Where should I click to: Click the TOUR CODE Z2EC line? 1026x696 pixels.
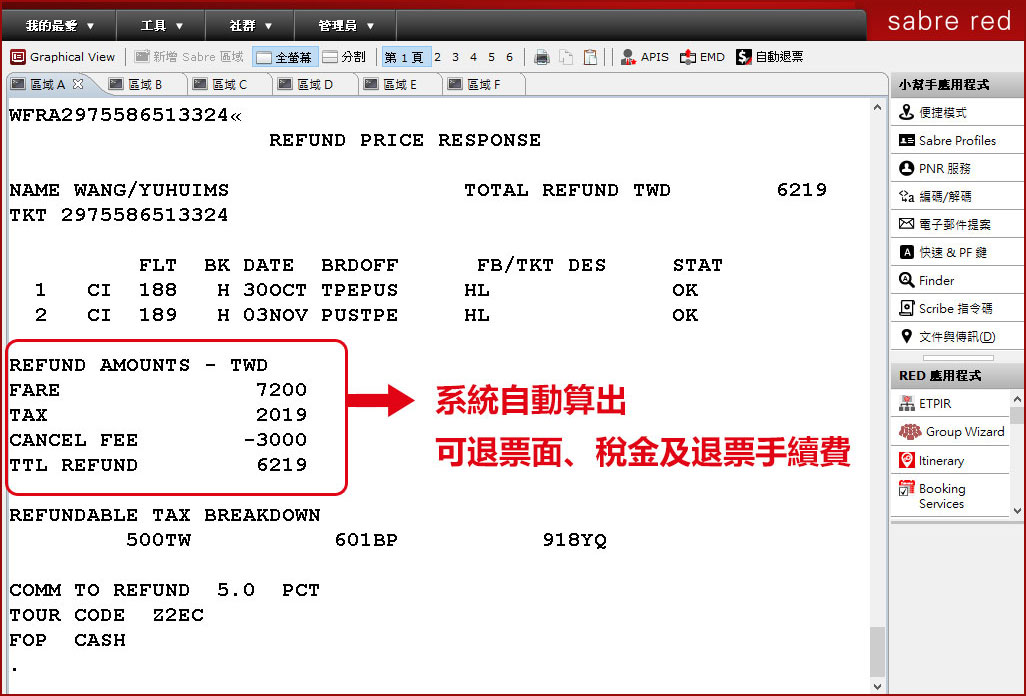(x=107, y=616)
